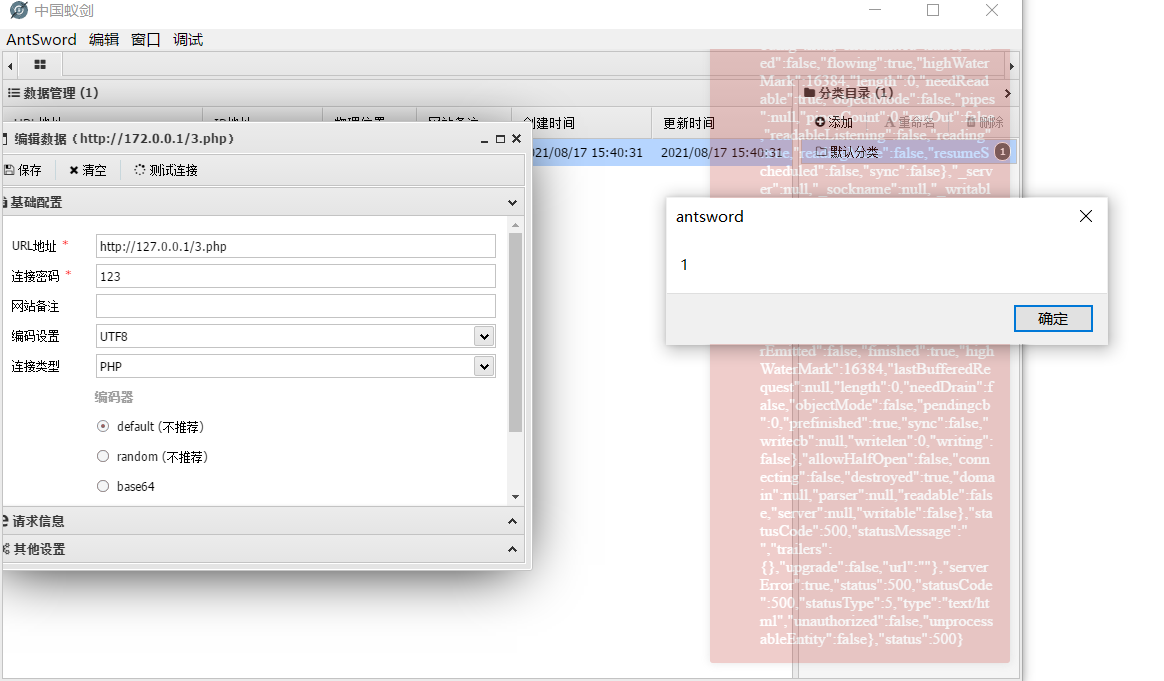Open the 窗口 menu
This screenshot has width=1164, height=681.
click(146, 40)
